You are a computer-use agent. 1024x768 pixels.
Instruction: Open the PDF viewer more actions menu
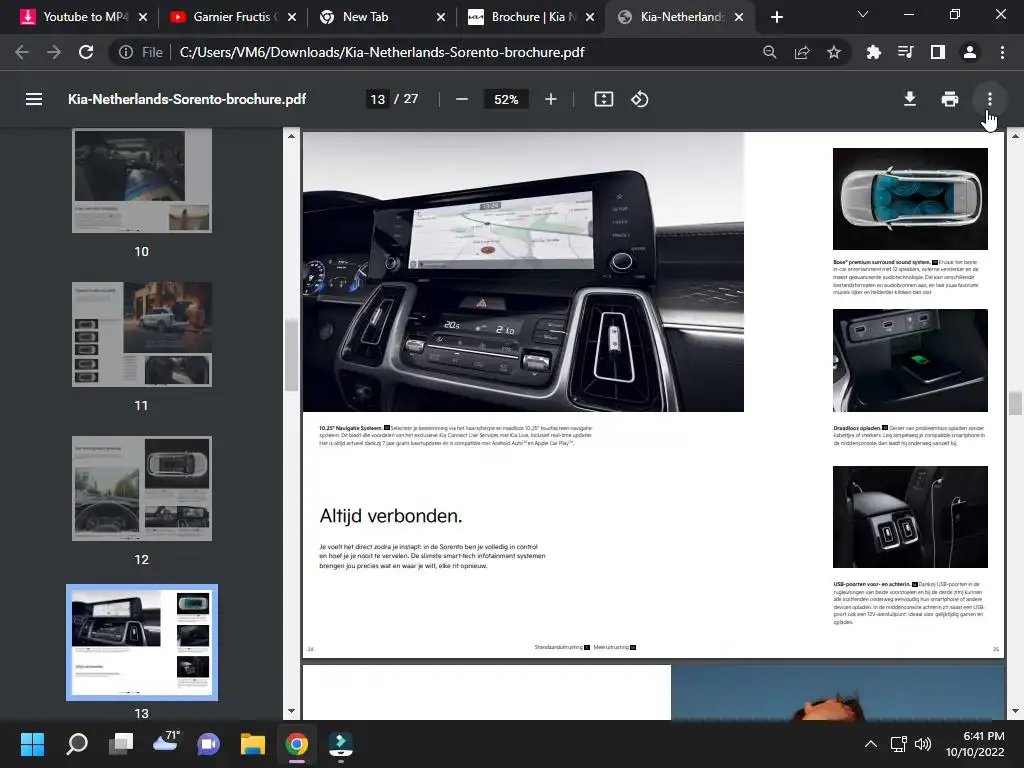[990, 99]
